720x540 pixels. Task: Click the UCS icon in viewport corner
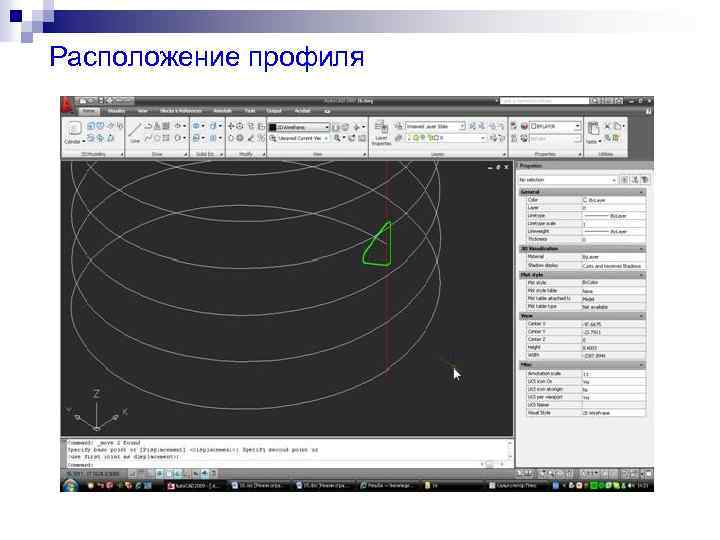tap(97, 410)
